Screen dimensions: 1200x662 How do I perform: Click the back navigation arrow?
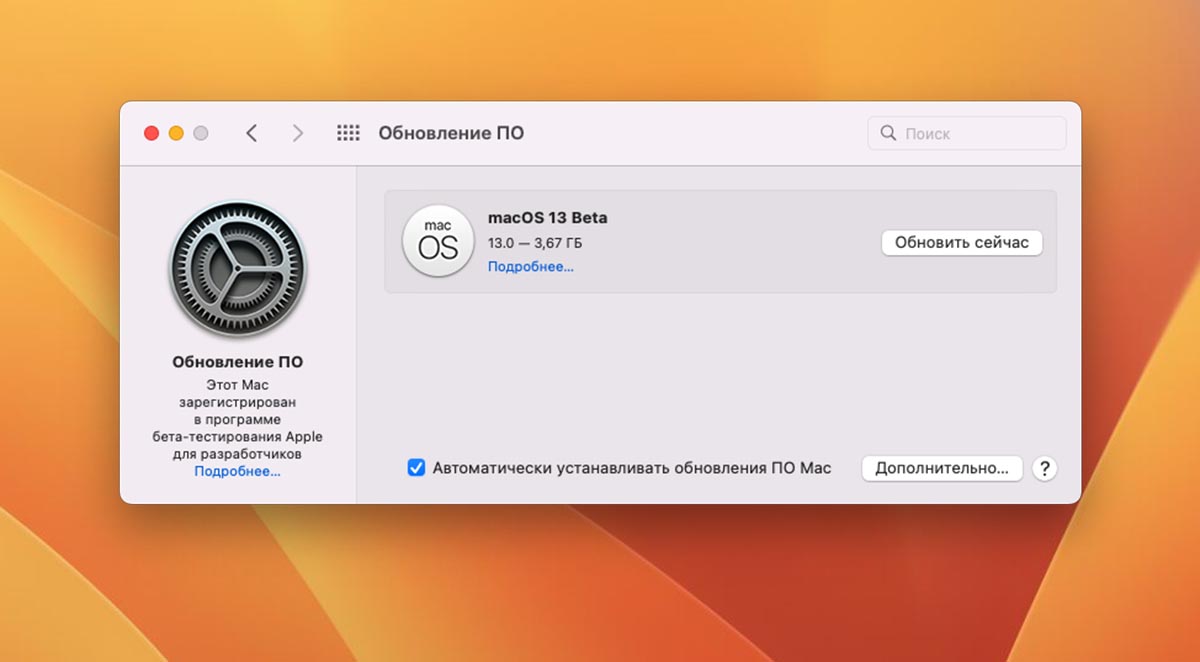pos(251,133)
